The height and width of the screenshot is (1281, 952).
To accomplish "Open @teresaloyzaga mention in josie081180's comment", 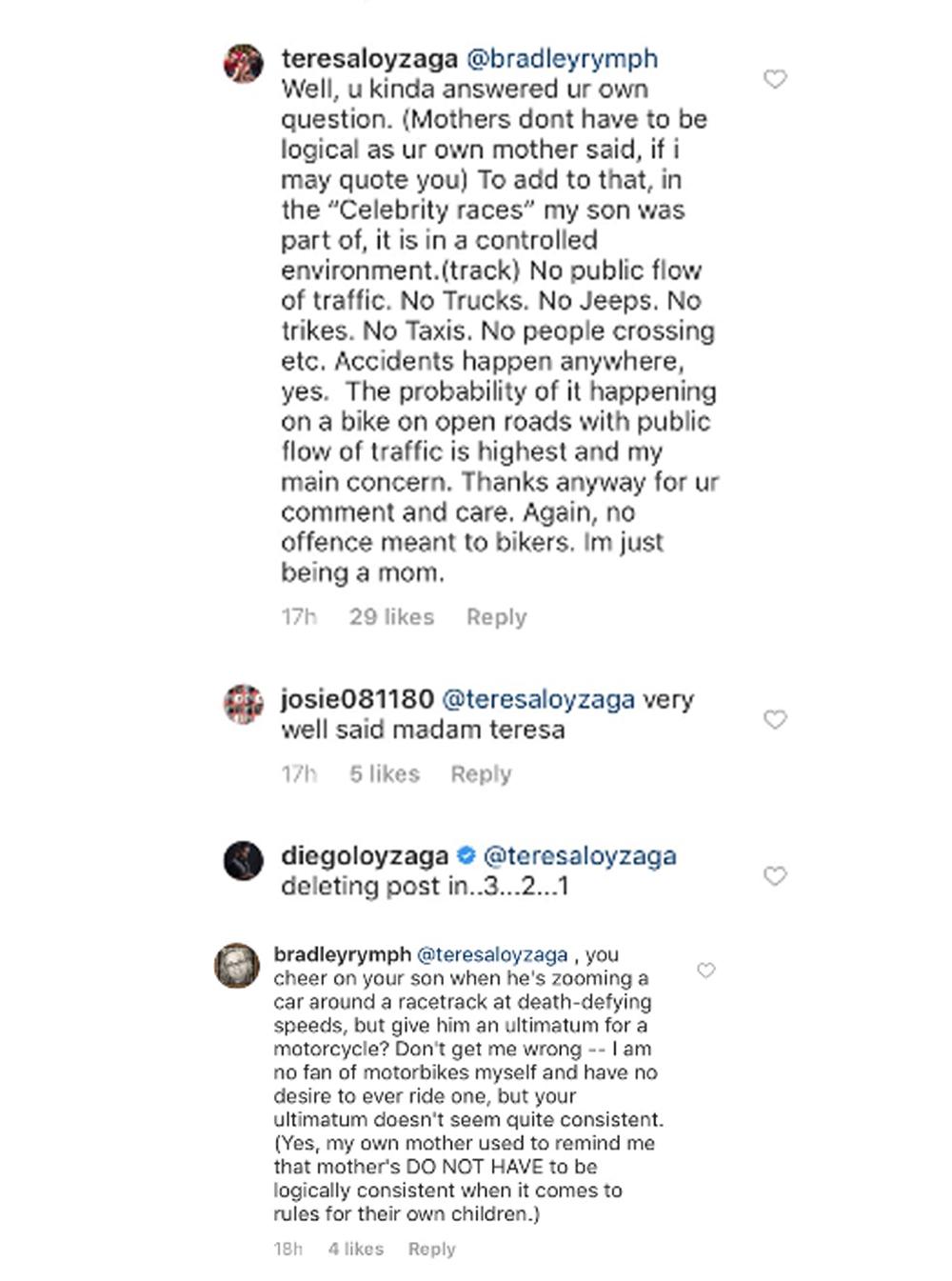I will click(538, 699).
